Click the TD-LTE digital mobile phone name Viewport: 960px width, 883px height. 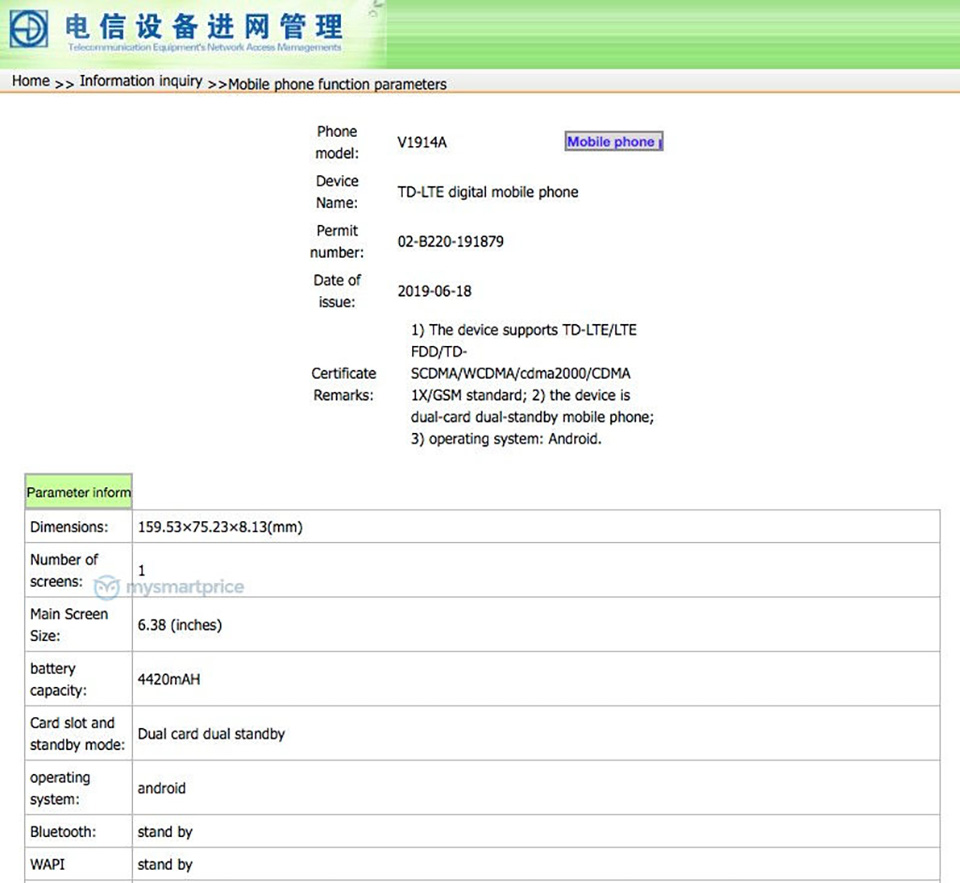(488, 192)
